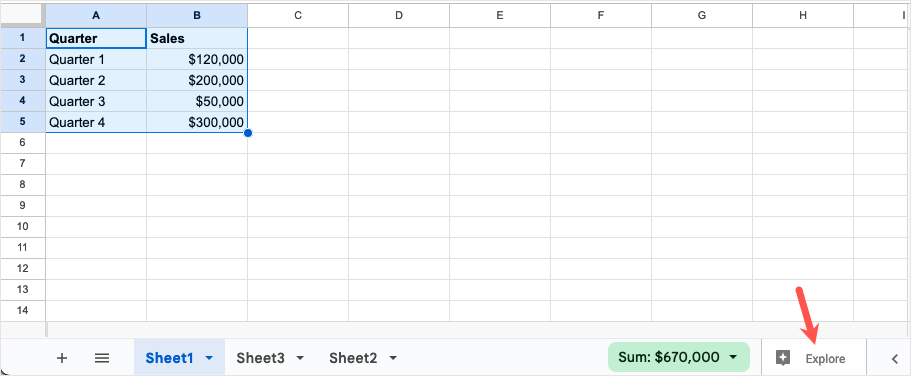Viewport: 911px width, 376px height.
Task: Open the all sheets list icon
Action: (102, 358)
